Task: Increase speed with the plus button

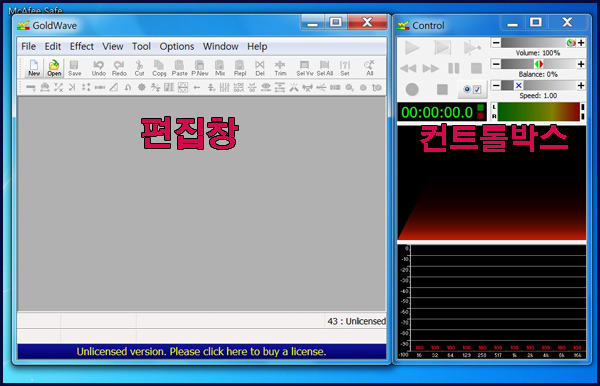Action: (x=581, y=85)
